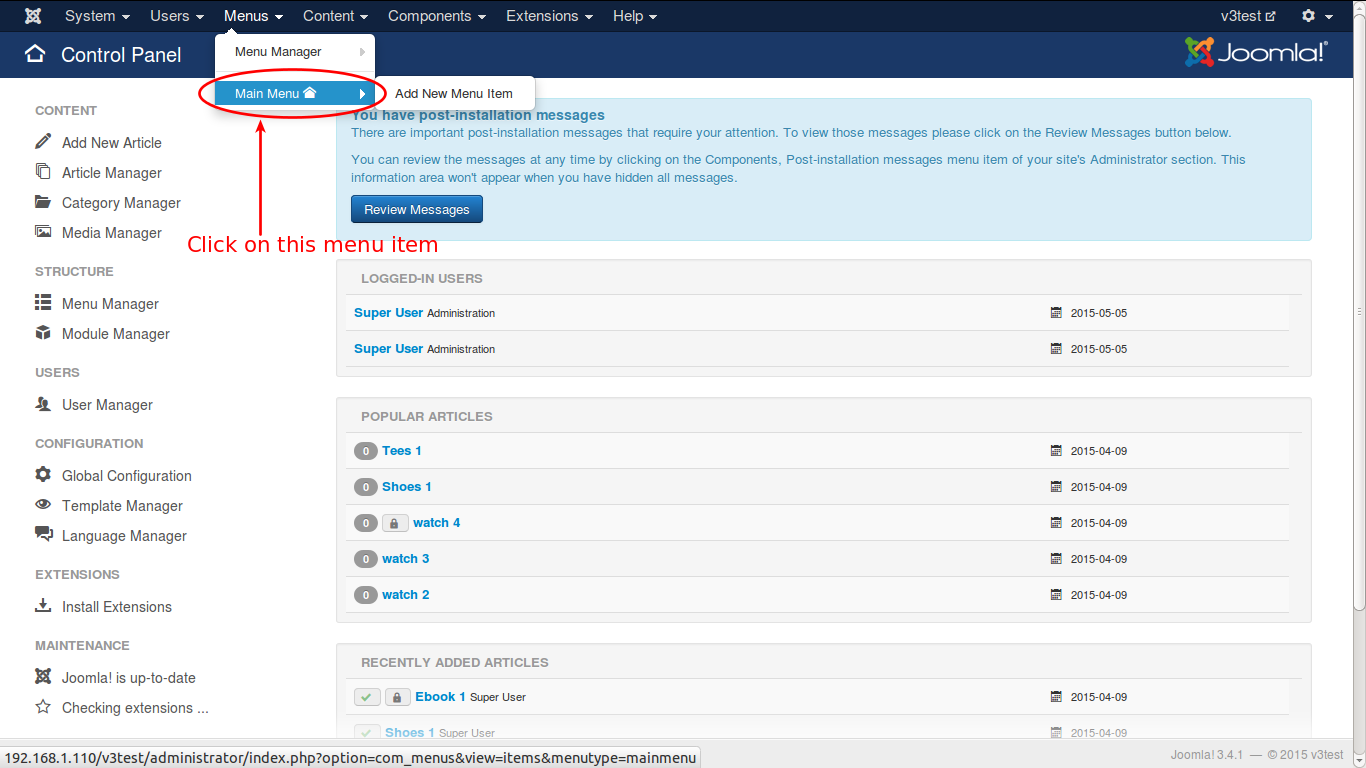1366x768 pixels.
Task: Click the Module Manager cube icon
Action: pos(43,333)
